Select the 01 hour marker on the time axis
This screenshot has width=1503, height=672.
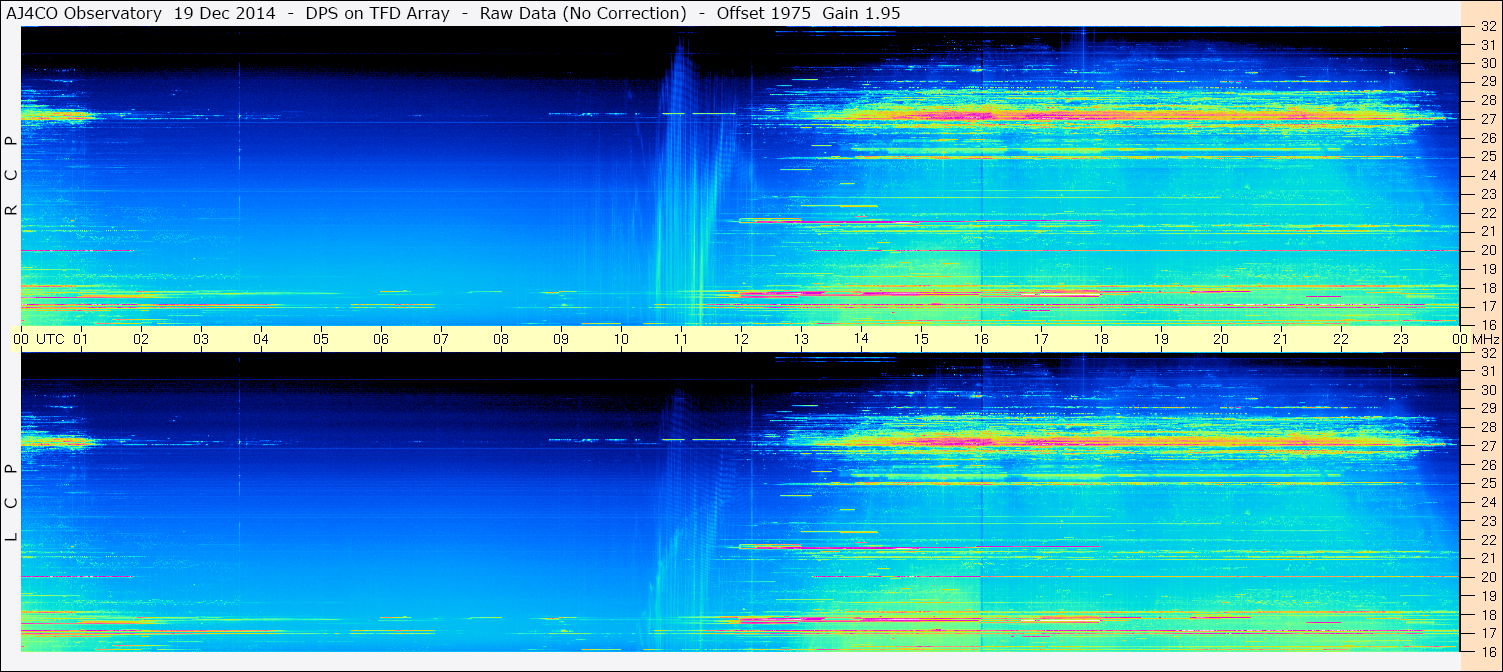click(81, 339)
